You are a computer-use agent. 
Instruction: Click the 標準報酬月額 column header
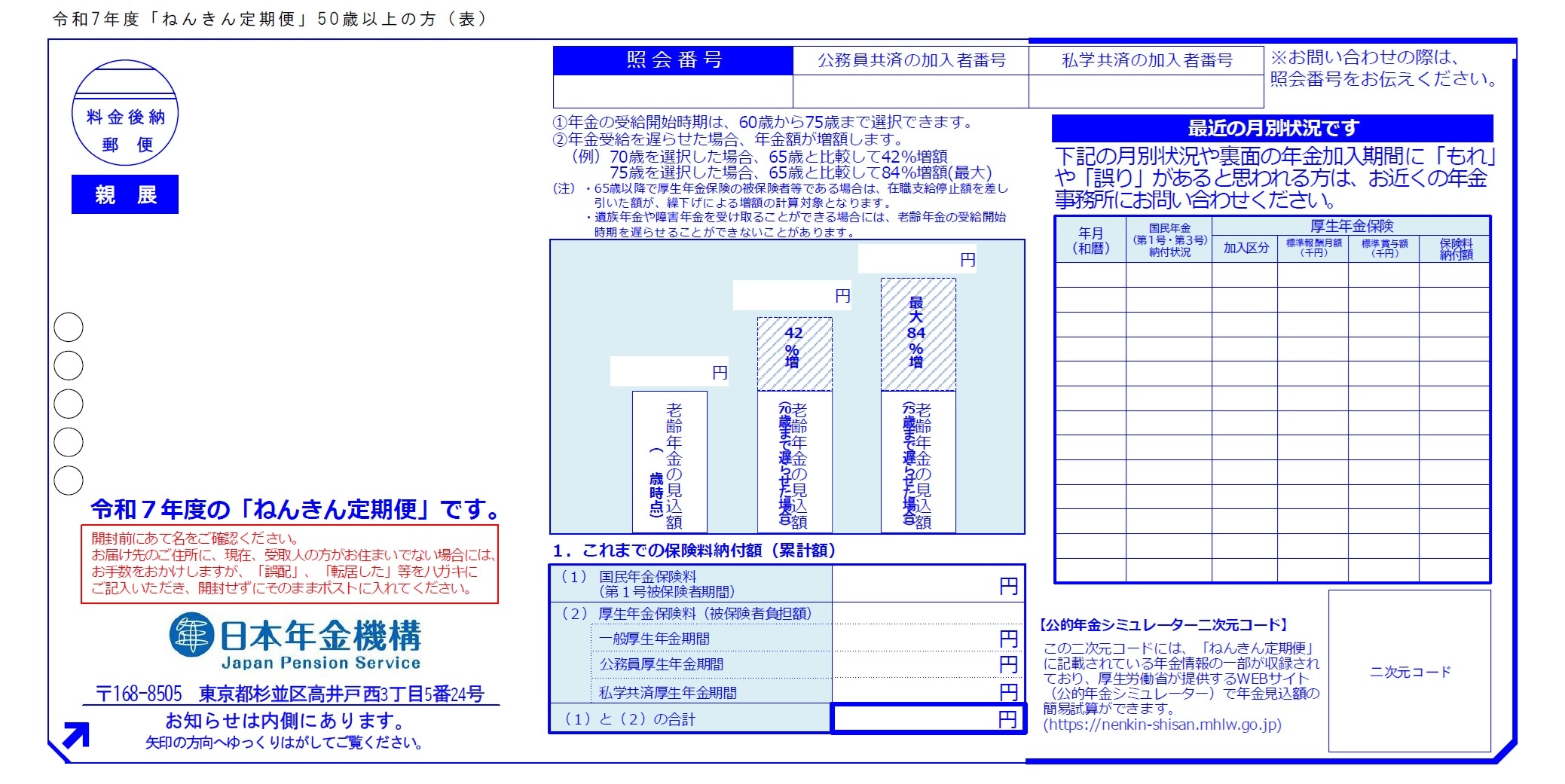1313,248
